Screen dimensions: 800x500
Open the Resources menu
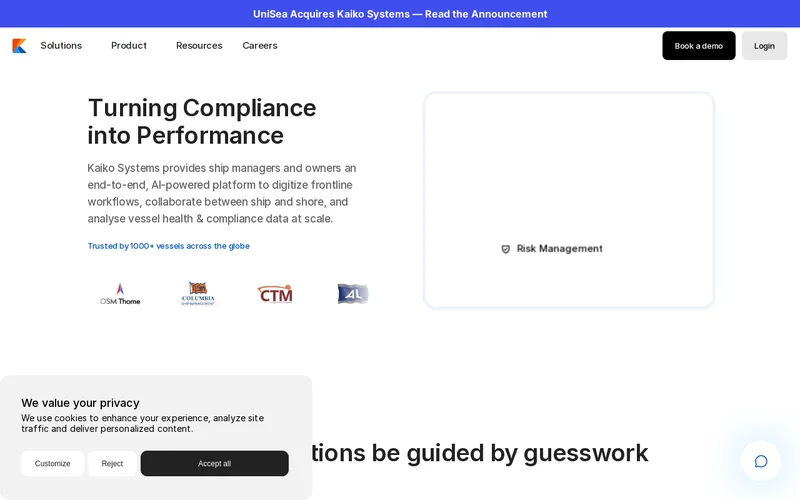pos(199,45)
